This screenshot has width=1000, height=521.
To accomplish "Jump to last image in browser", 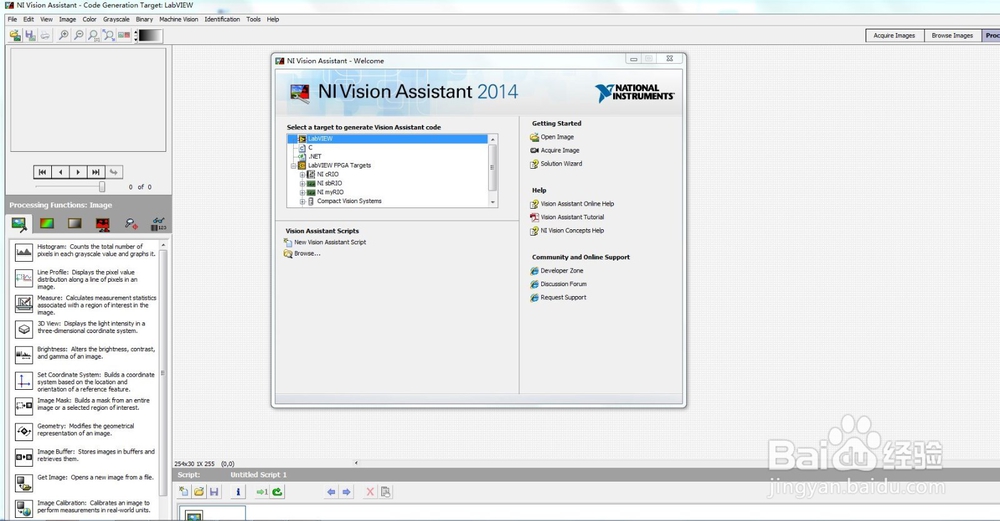I will tap(96, 172).
